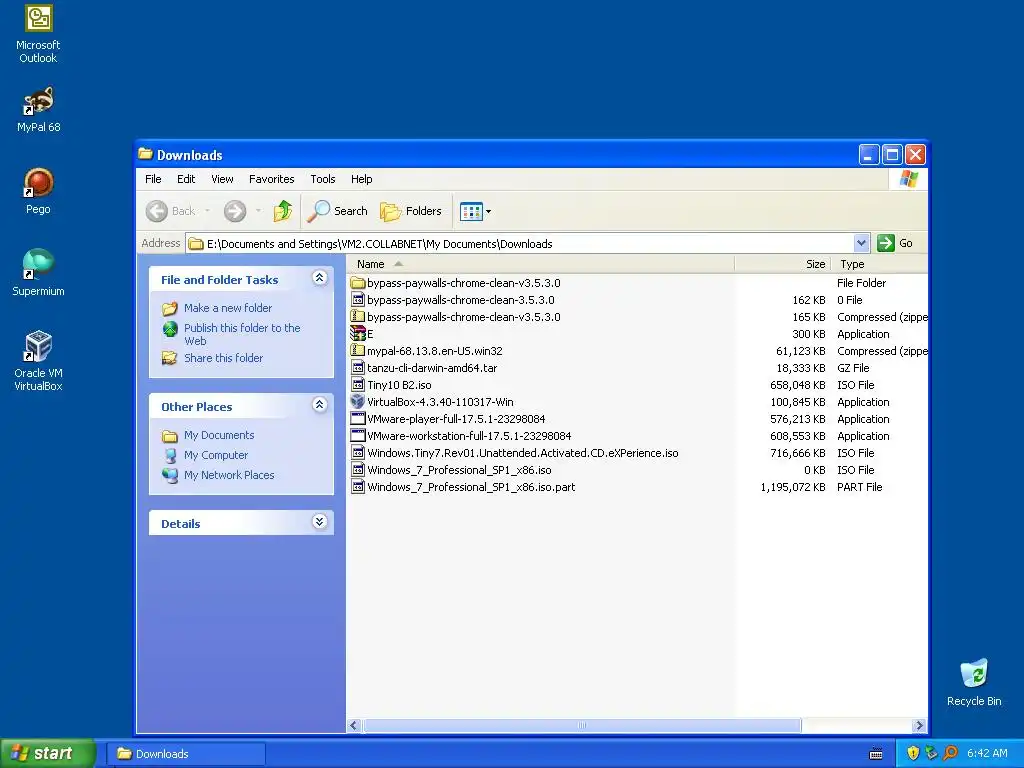Sort by the Type column header

[879, 264]
